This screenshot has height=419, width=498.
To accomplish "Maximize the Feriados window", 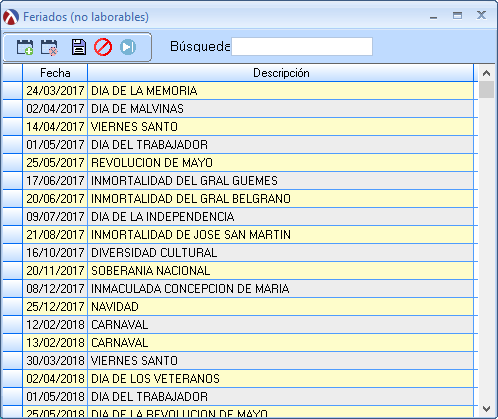I will tap(457, 16).
